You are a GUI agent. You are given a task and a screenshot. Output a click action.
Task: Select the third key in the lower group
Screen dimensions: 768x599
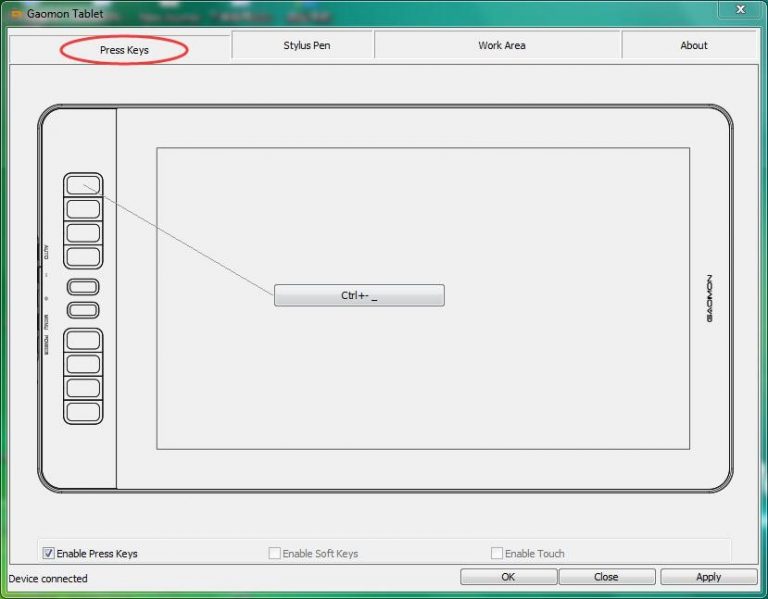pos(83,388)
